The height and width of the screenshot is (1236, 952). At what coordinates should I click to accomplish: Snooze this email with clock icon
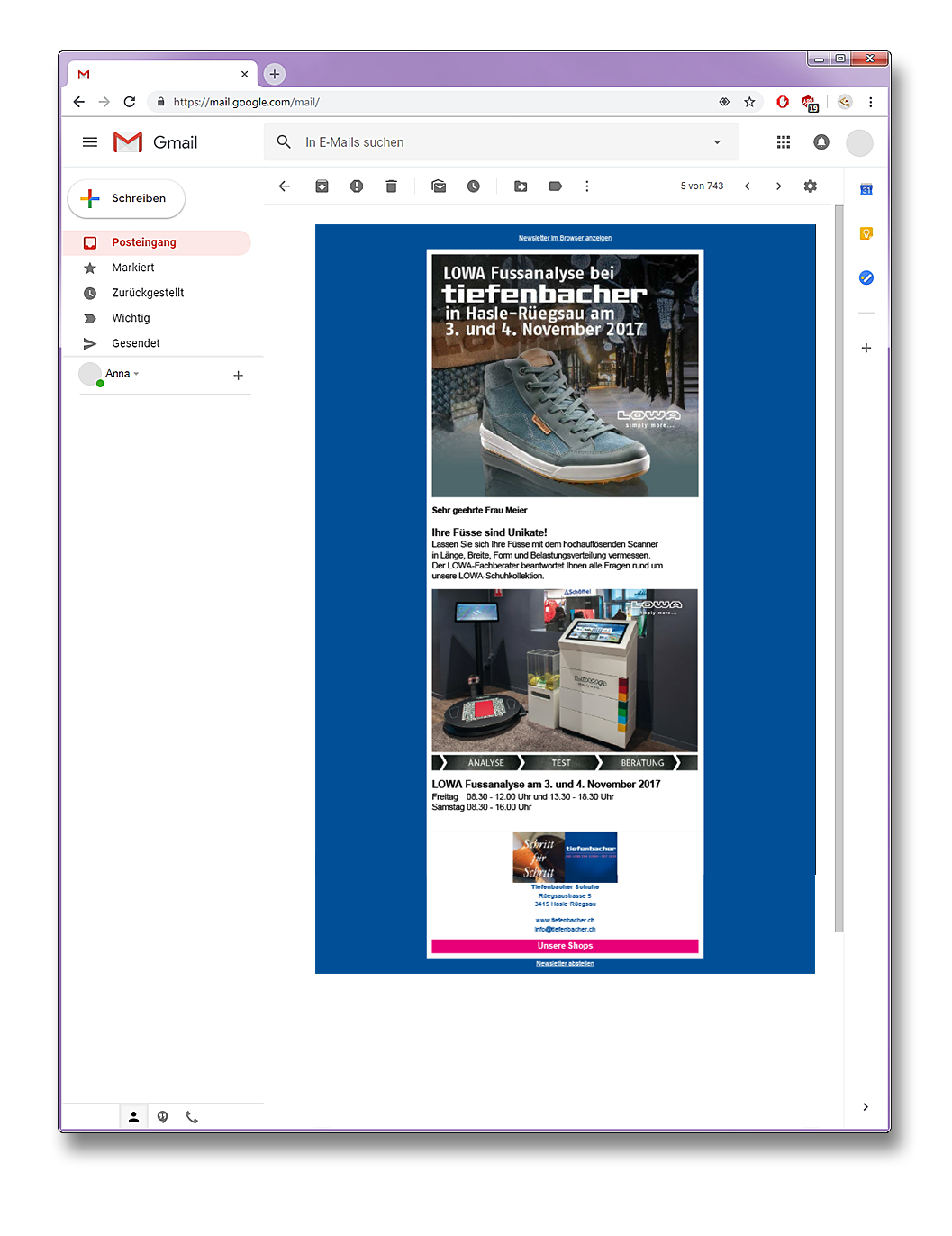[474, 186]
